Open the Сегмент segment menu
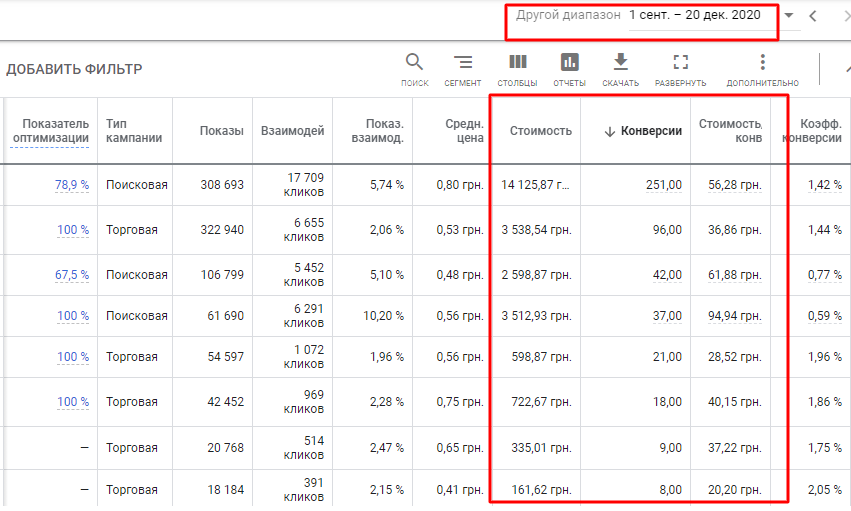 (x=462, y=69)
